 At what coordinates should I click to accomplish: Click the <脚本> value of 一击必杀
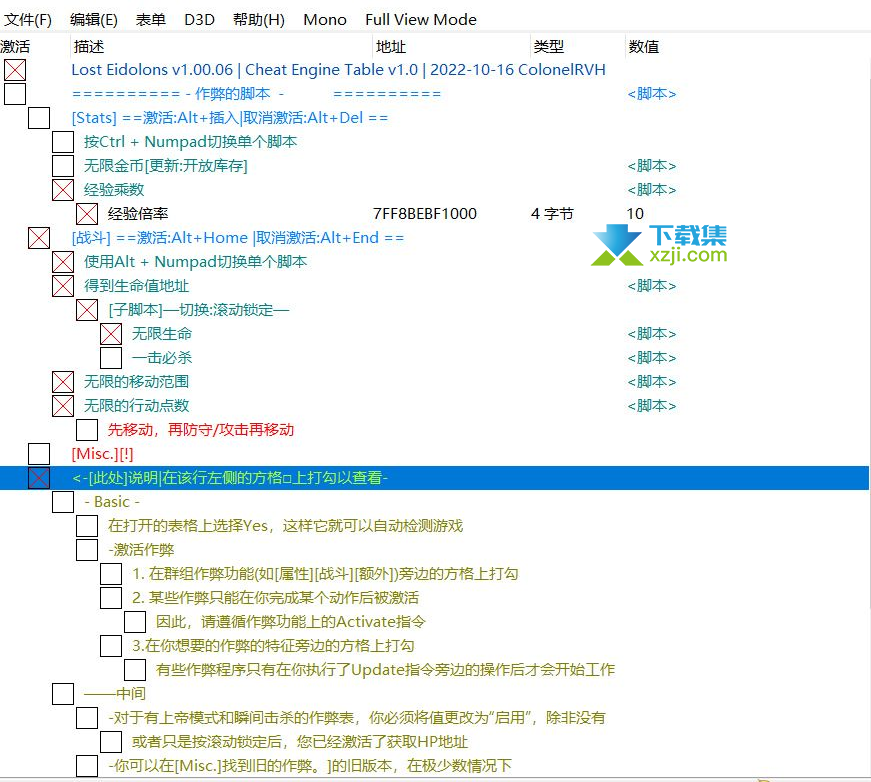tap(652, 358)
